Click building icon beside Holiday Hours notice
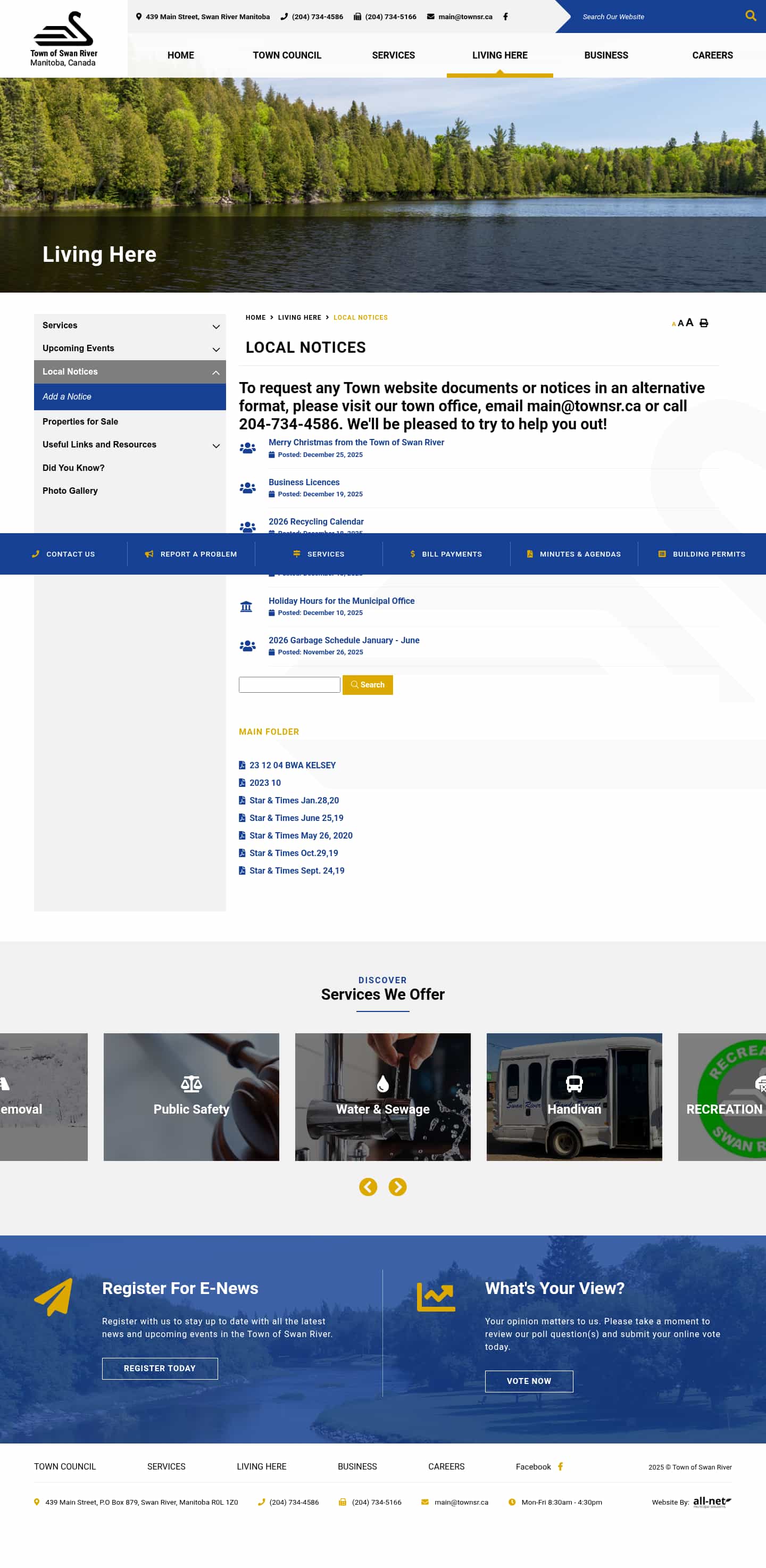Image resolution: width=766 pixels, height=1568 pixels. [x=246, y=606]
